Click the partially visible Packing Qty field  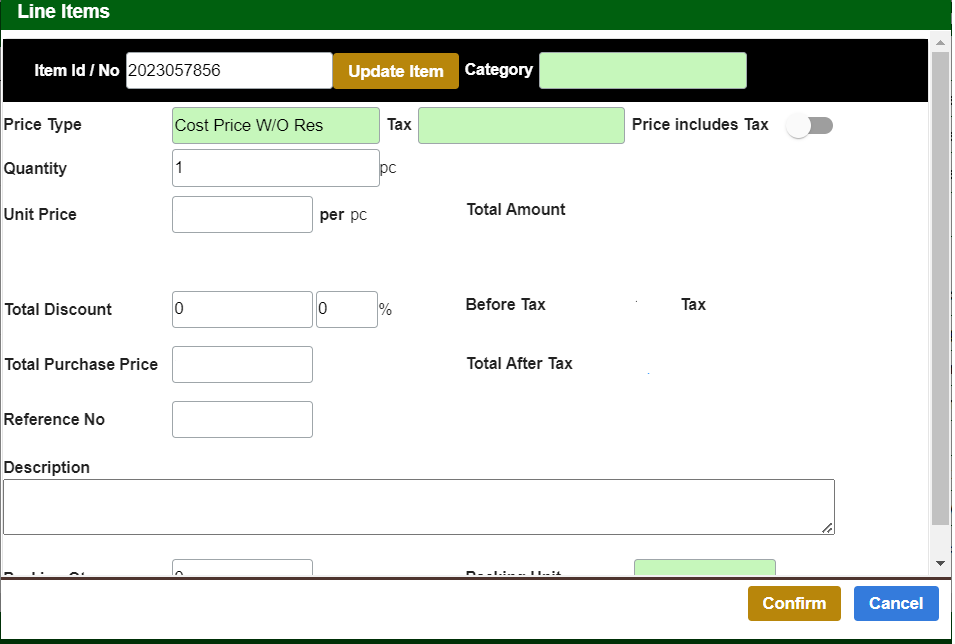coord(242,568)
